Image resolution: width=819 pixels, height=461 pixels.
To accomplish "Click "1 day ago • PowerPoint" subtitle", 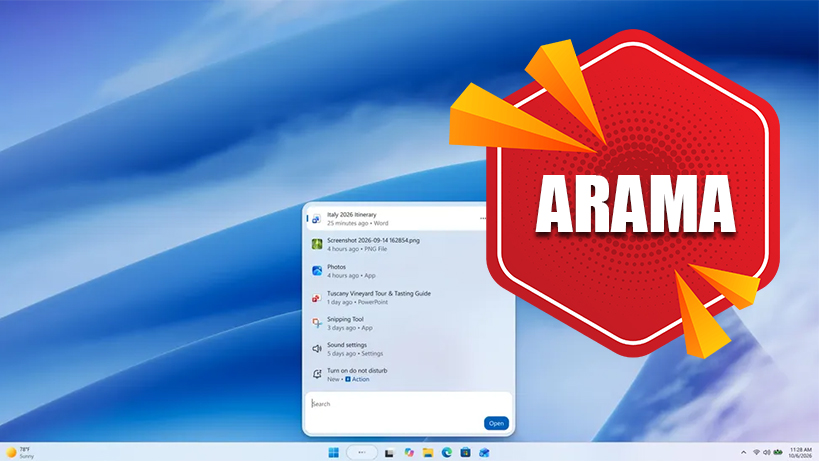I will (x=357, y=302).
